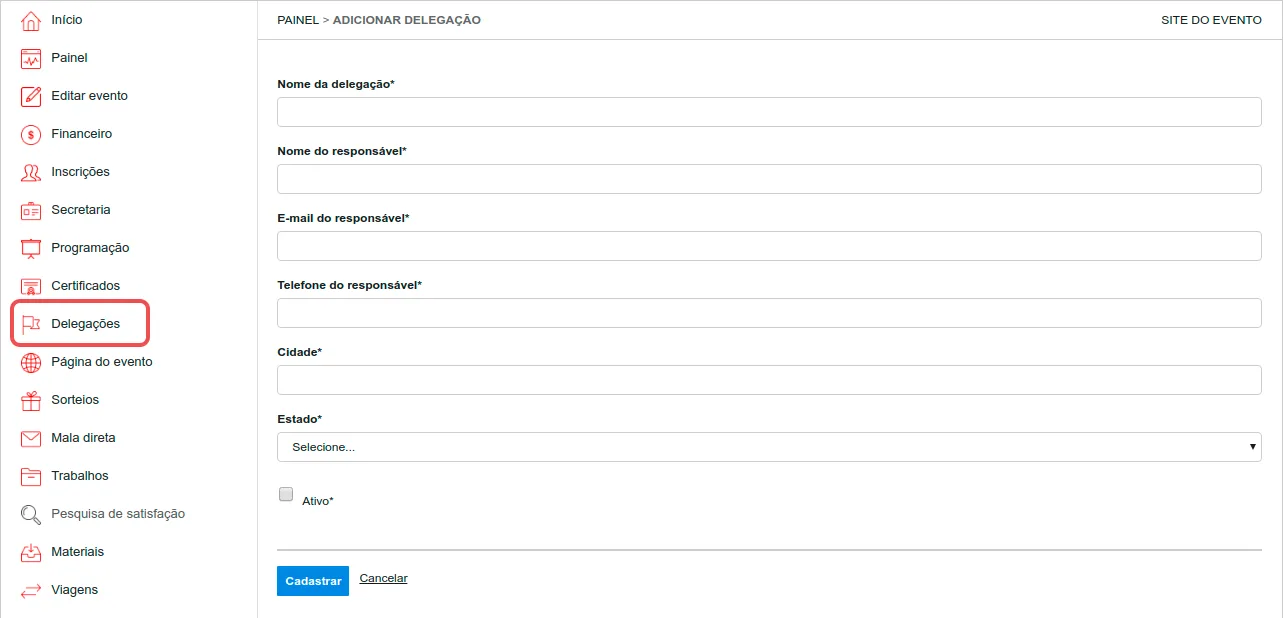
Task: Click the Cancelar link
Action: [x=383, y=578]
